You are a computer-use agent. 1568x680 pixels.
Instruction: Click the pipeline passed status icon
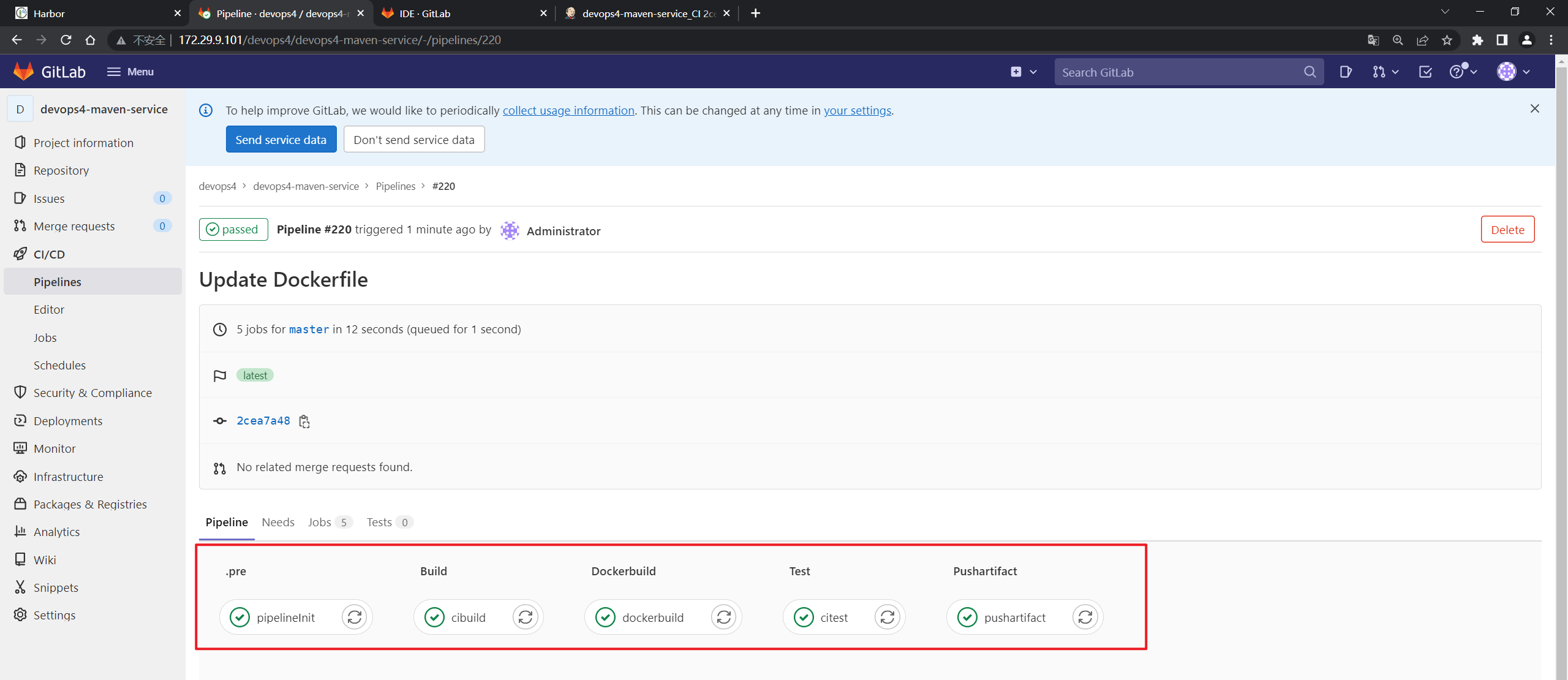coord(233,230)
